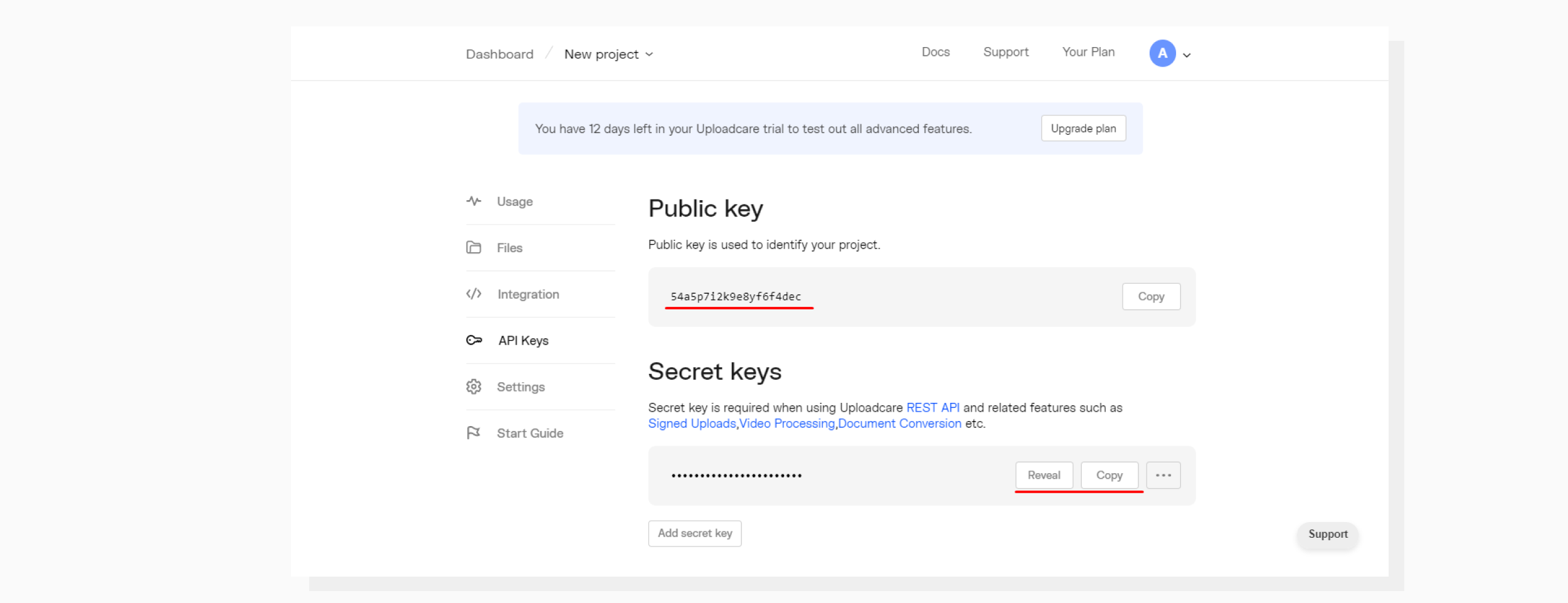This screenshot has height=603, width=1568.
Task: Reveal the hidden secret key
Action: [1044, 475]
